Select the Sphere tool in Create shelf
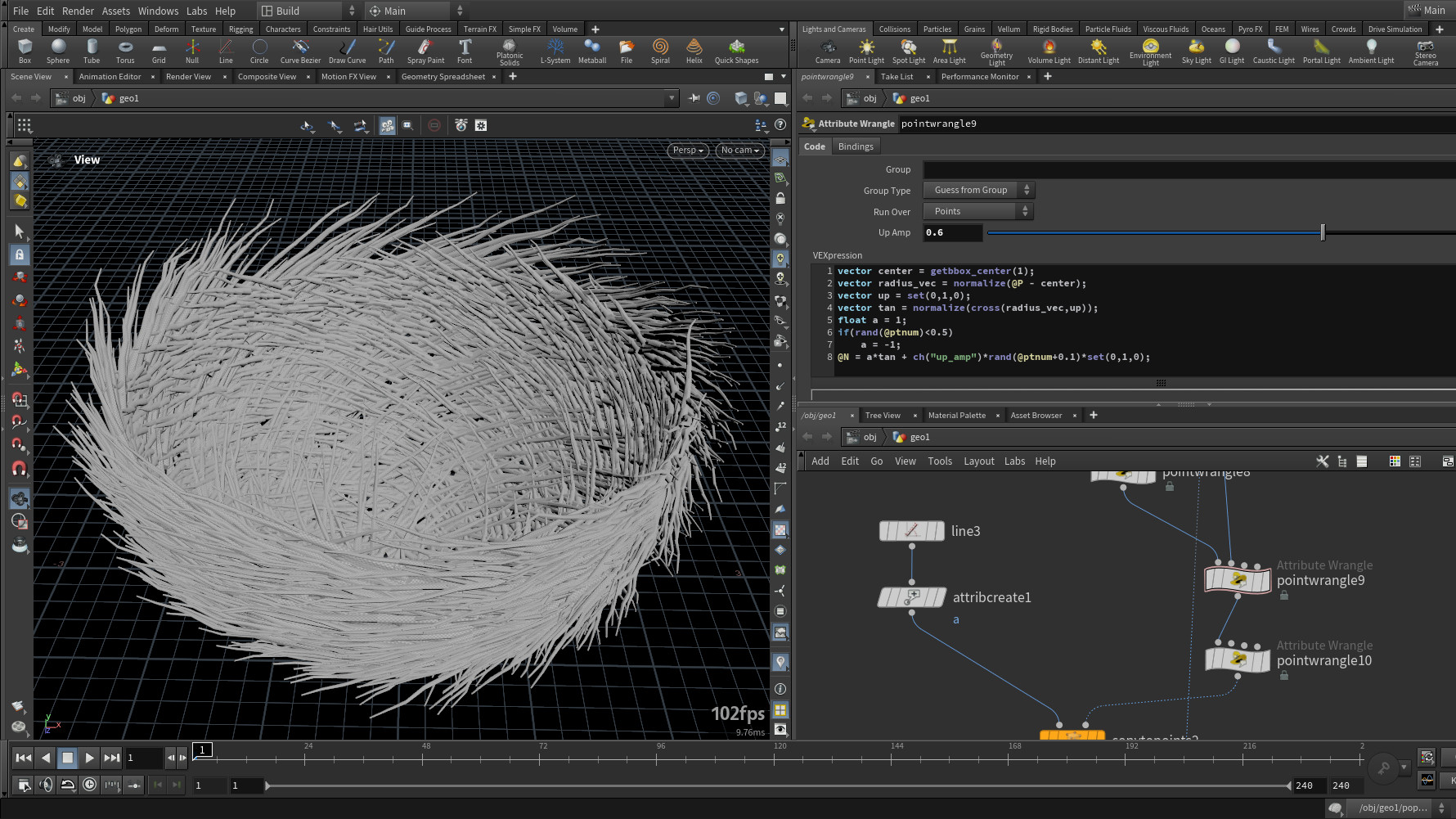Image resolution: width=1456 pixels, height=819 pixels. 58,51
